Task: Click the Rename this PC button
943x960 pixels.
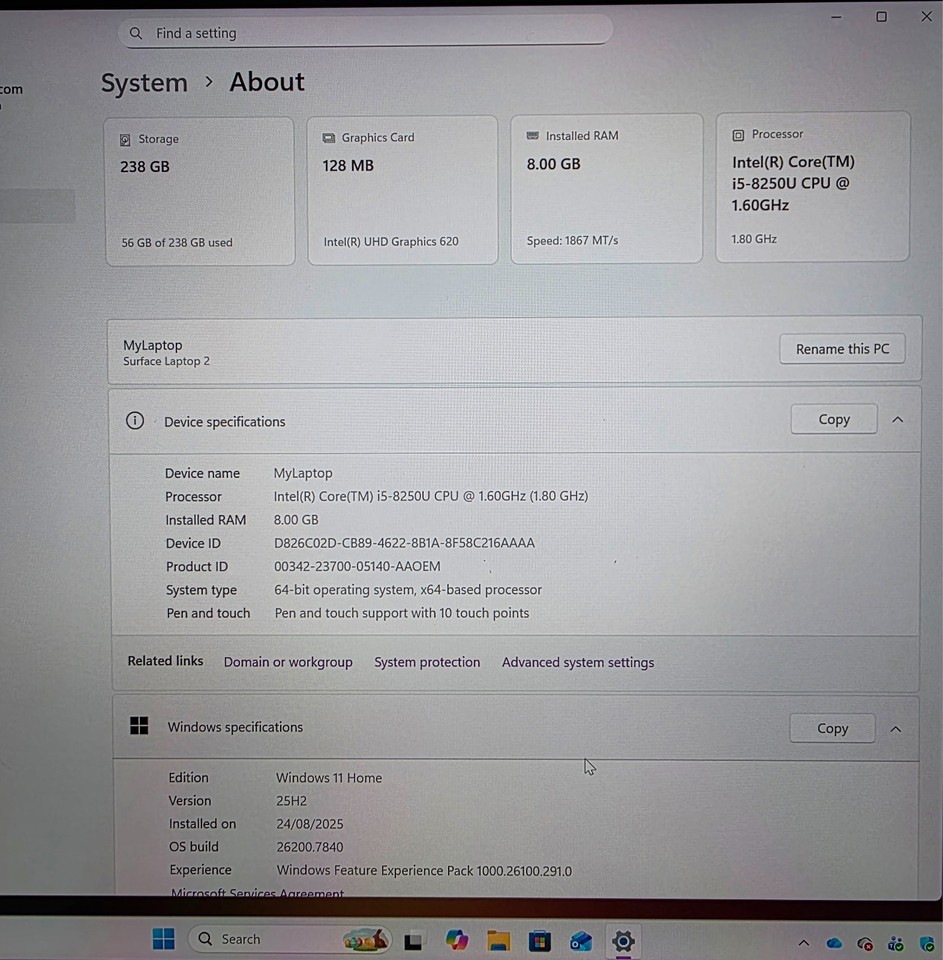Action: click(842, 349)
